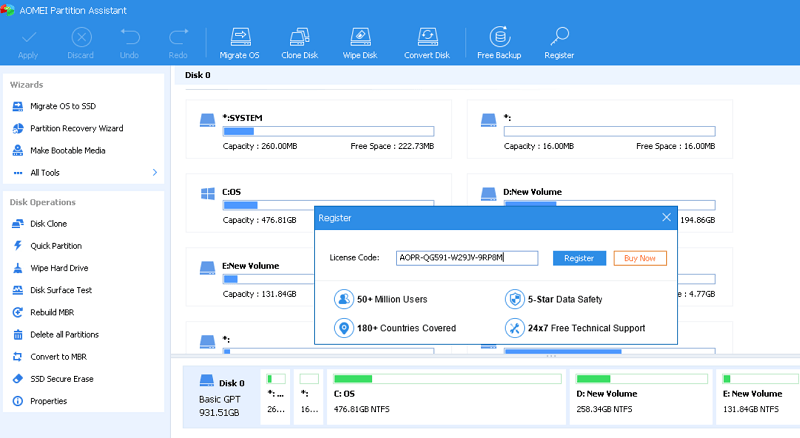
Task: Launch the Free Backup tool
Action: pos(499,44)
